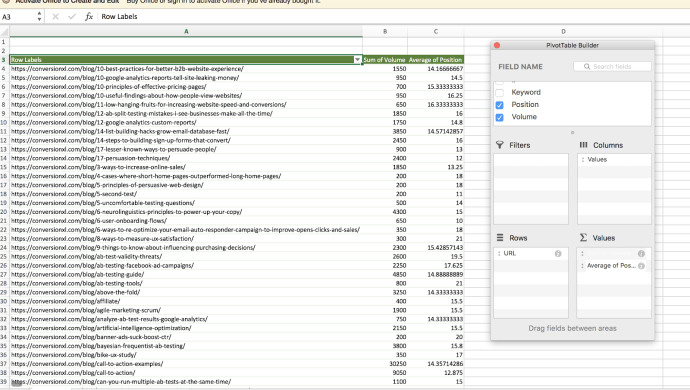690x390 pixels.
Task: Click the 10-google-analytics-reports URL cell
Action: (x=186, y=77)
